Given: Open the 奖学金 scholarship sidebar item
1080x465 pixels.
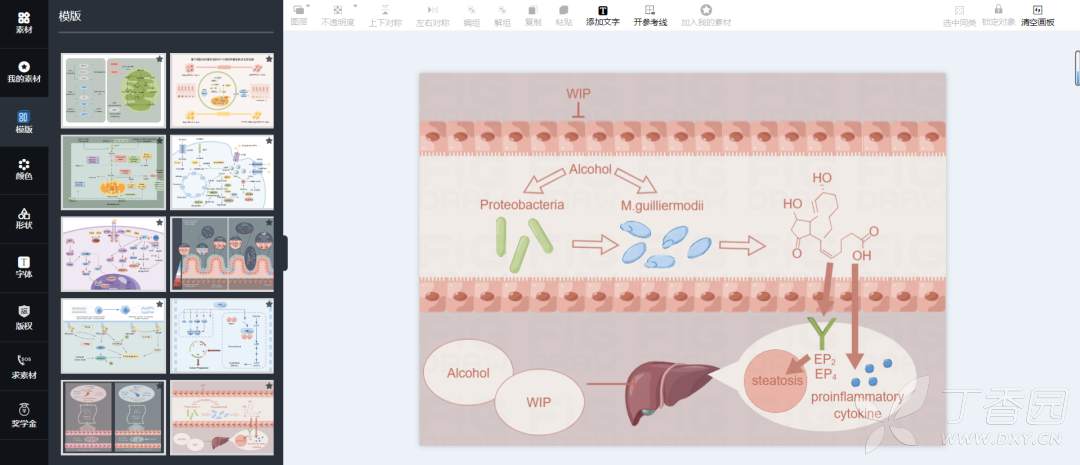Looking at the screenshot, I should 23,414.
